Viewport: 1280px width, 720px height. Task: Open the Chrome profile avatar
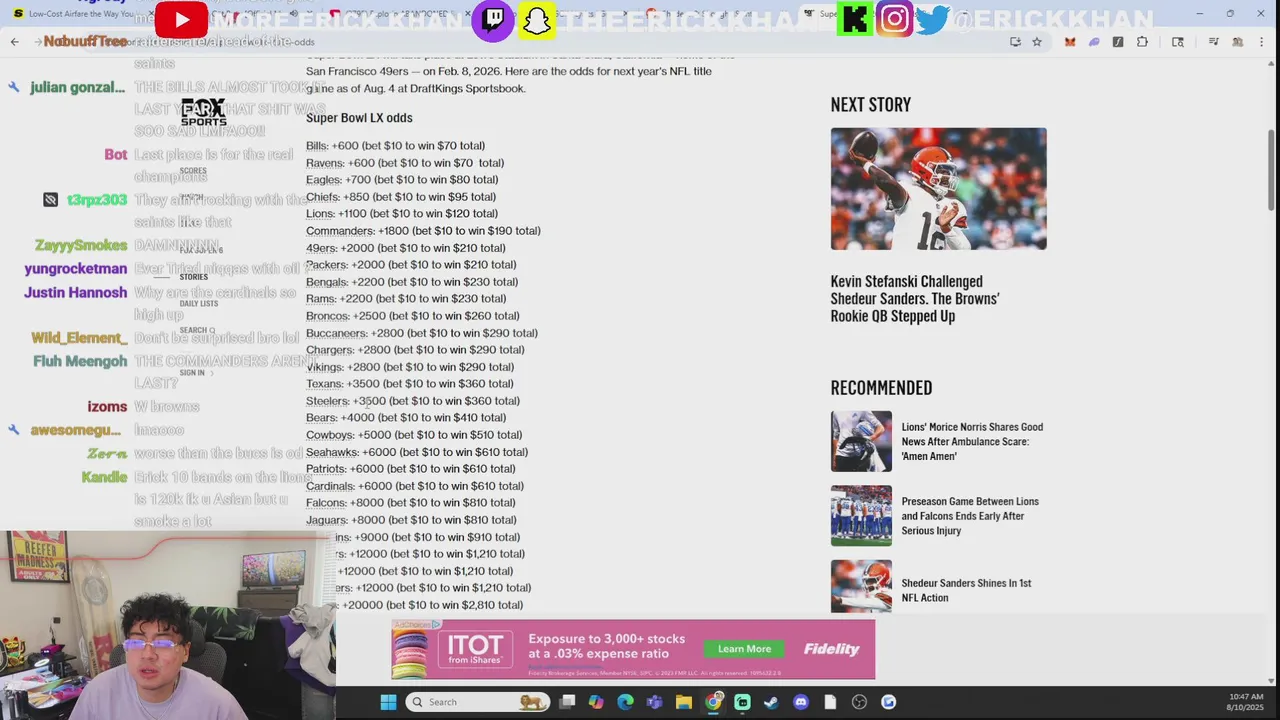coord(1238,42)
